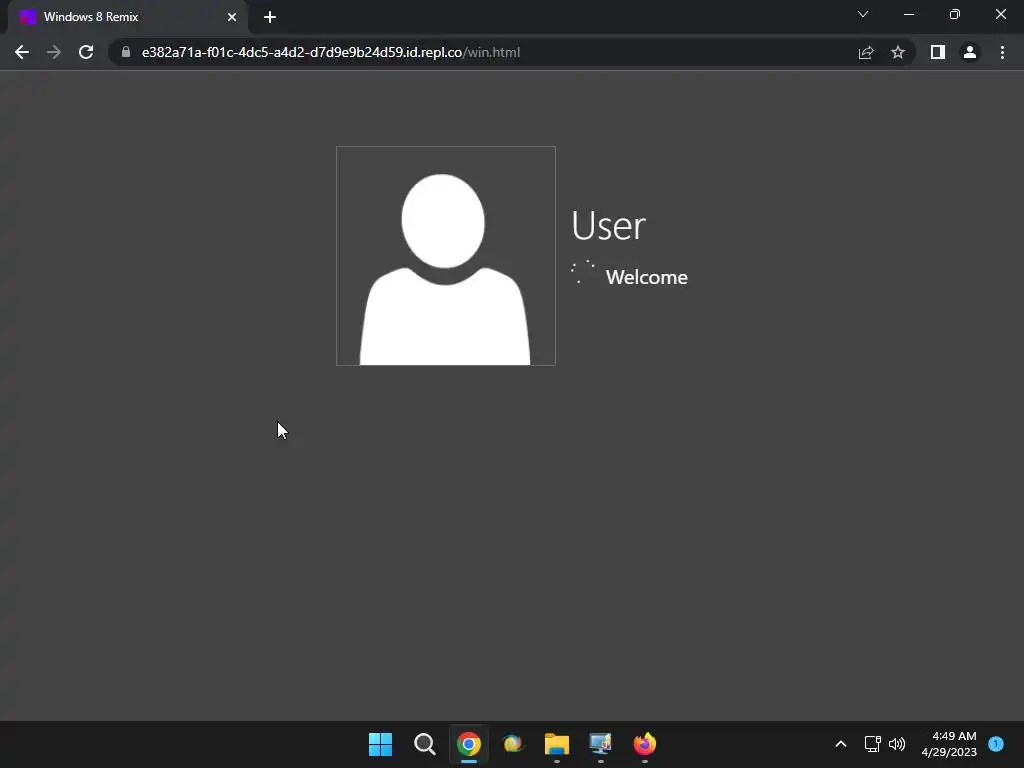The image size is (1024, 768).
Task: View site information lock icon
Action: 126,52
